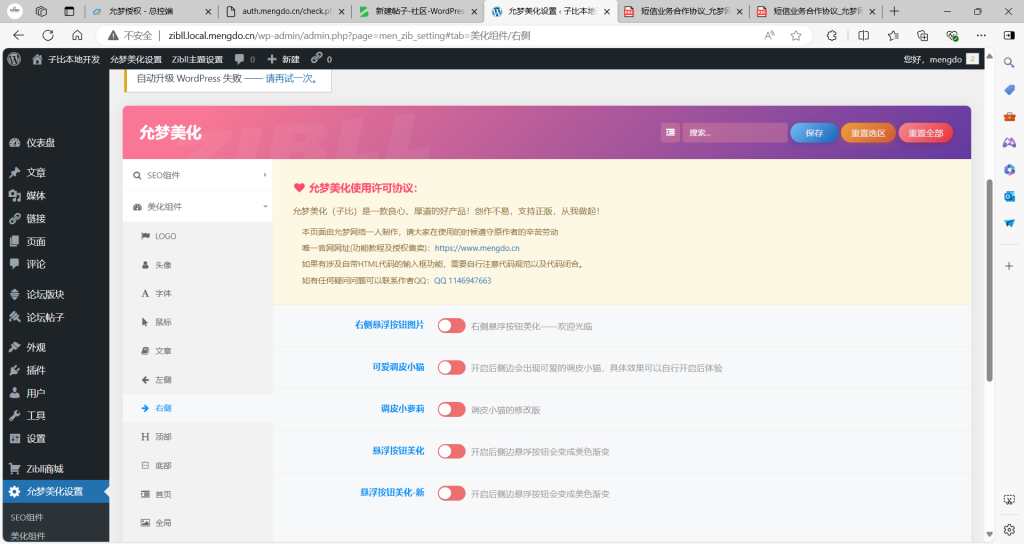The height and width of the screenshot is (544, 1024).
Task: Click the expand-all icon beside search box
Action: [x=670, y=133]
